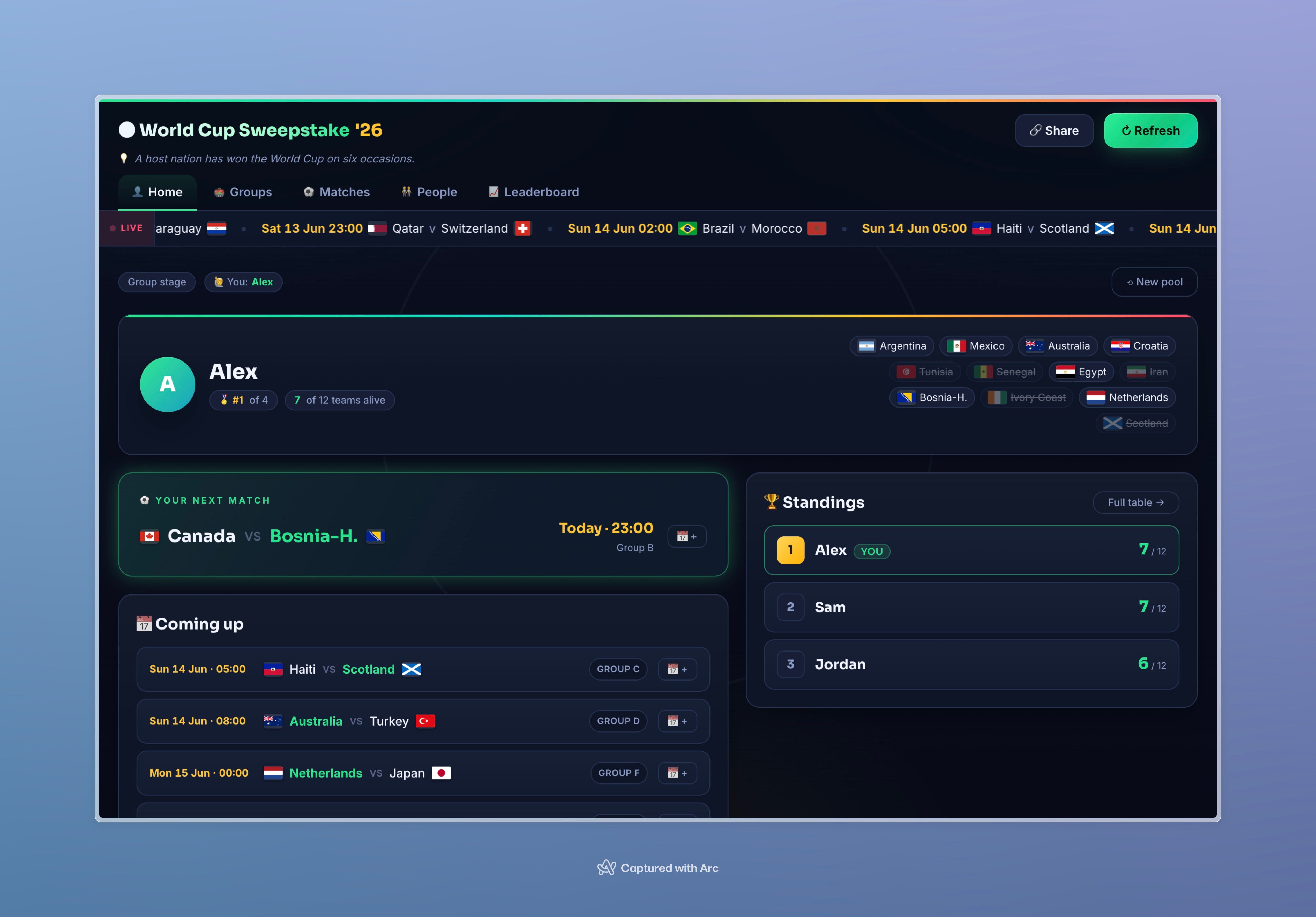Click the eliminated Ivory Coast chip
This screenshot has height=917, width=1316.
(x=1027, y=397)
